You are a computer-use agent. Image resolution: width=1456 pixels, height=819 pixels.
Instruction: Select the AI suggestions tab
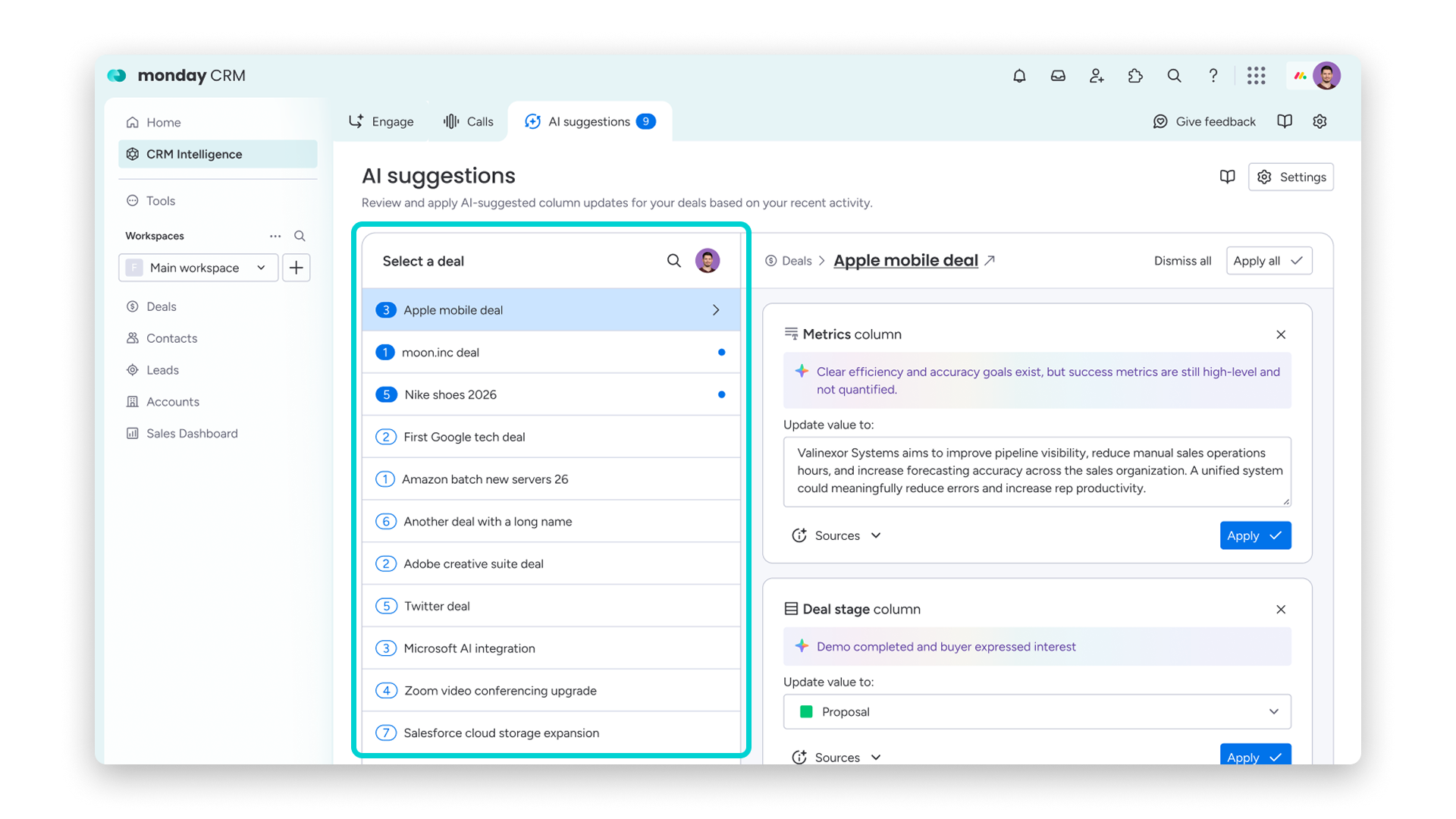tap(590, 121)
